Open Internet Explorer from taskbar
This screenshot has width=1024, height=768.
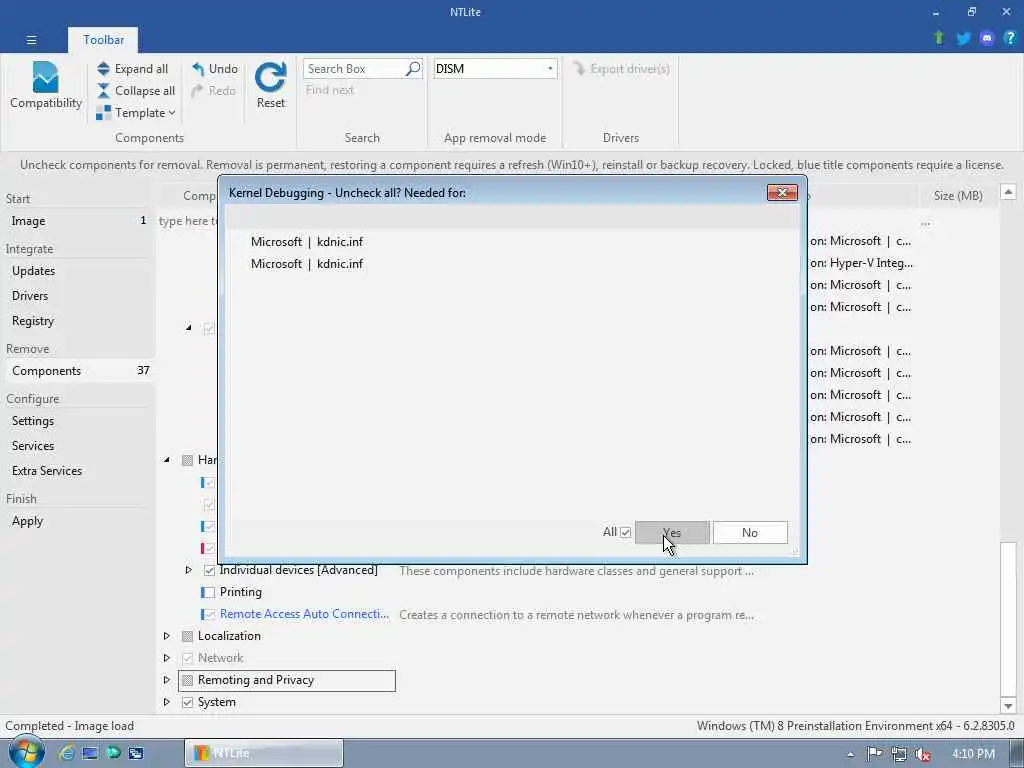point(67,753)
